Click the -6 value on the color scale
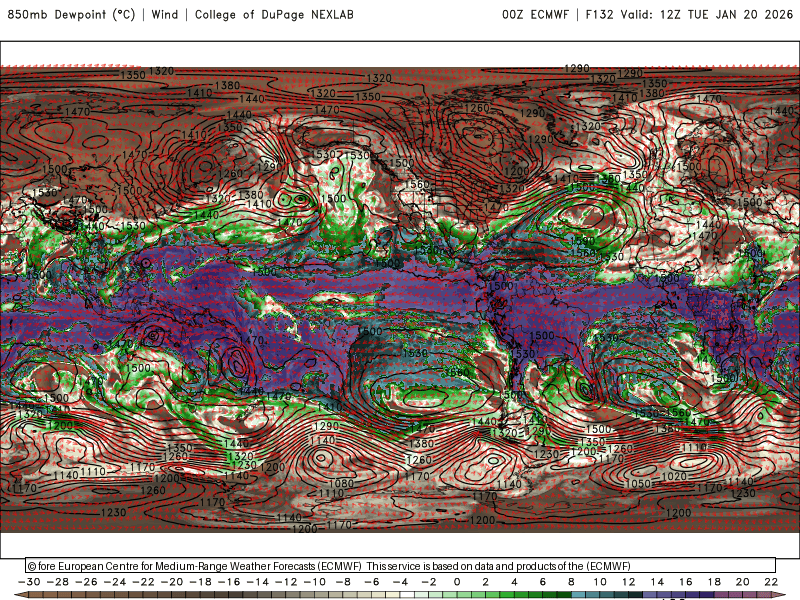Viewport: 800px width, 600px height. point(372,582)
